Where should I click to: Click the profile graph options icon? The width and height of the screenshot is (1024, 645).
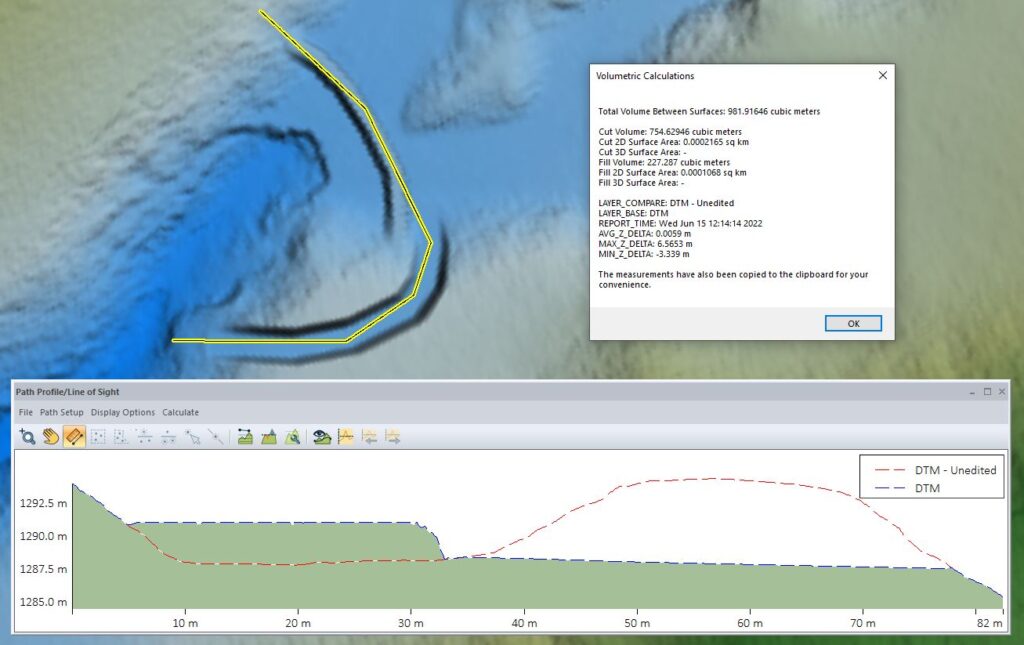click(x=345, y=437)
